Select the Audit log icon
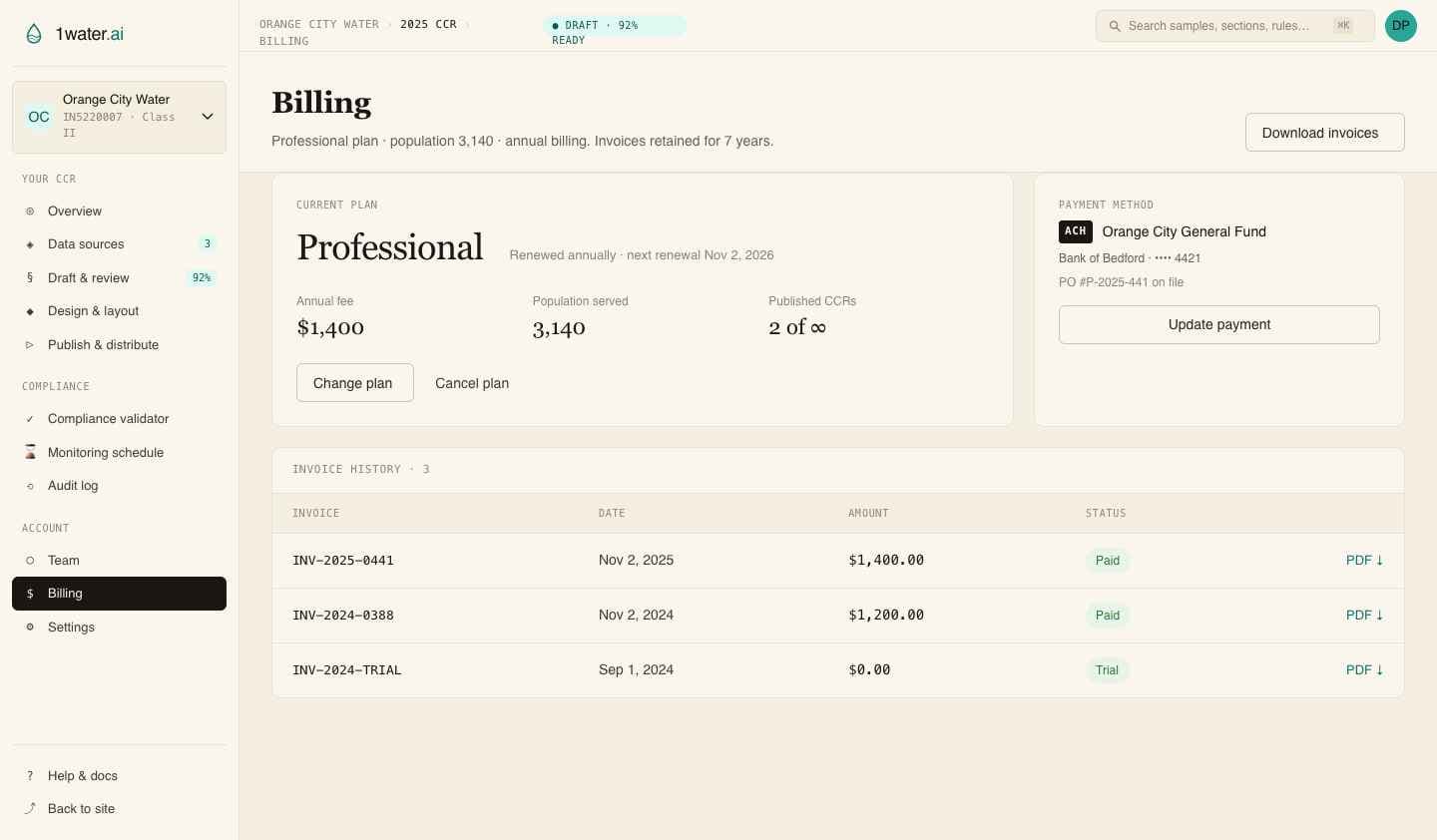The height and width of the screenshot is (840, 1437). 30,486
